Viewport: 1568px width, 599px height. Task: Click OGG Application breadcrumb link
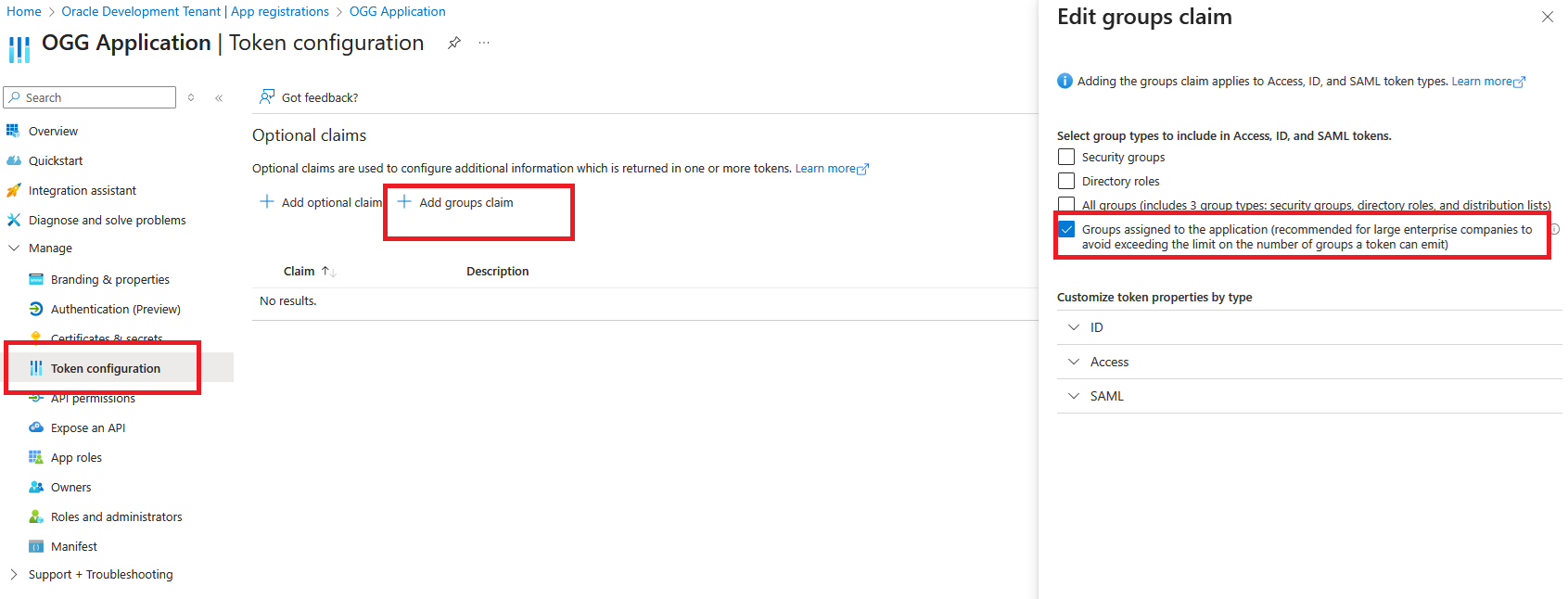[x=397, y=11]
